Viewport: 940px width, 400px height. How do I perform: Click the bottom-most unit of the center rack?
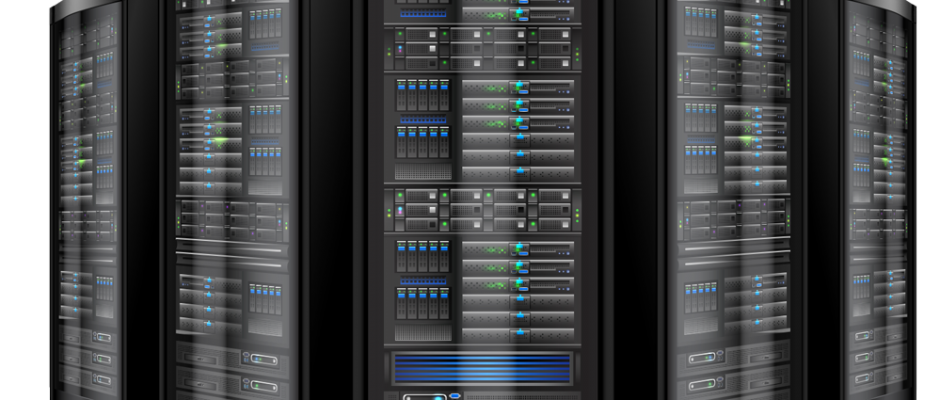tap(482, 394)
